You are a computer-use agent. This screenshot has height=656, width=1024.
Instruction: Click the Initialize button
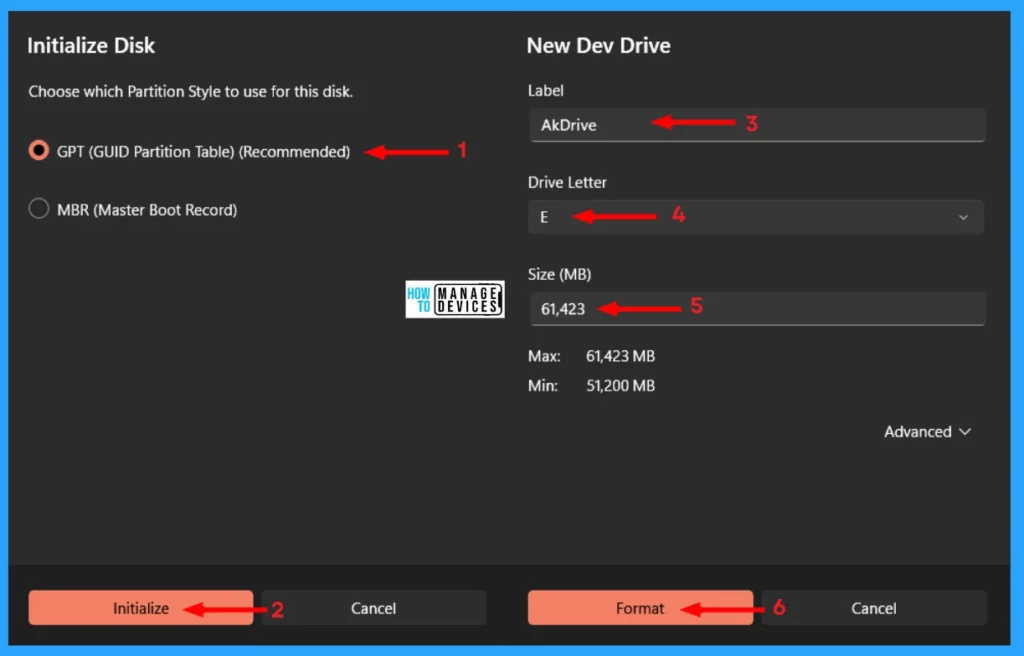tap(140, 608)
